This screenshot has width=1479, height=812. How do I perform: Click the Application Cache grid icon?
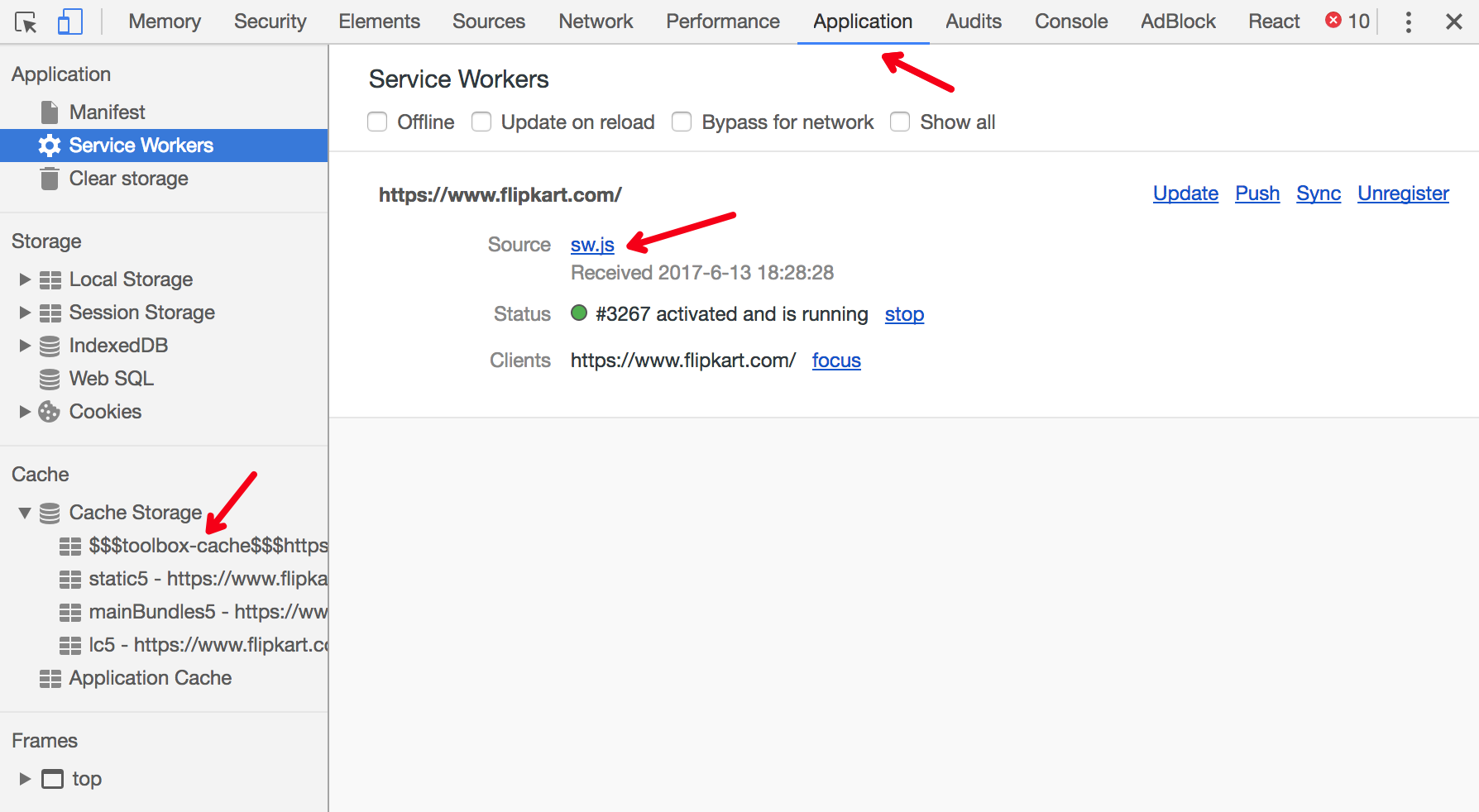50,678
